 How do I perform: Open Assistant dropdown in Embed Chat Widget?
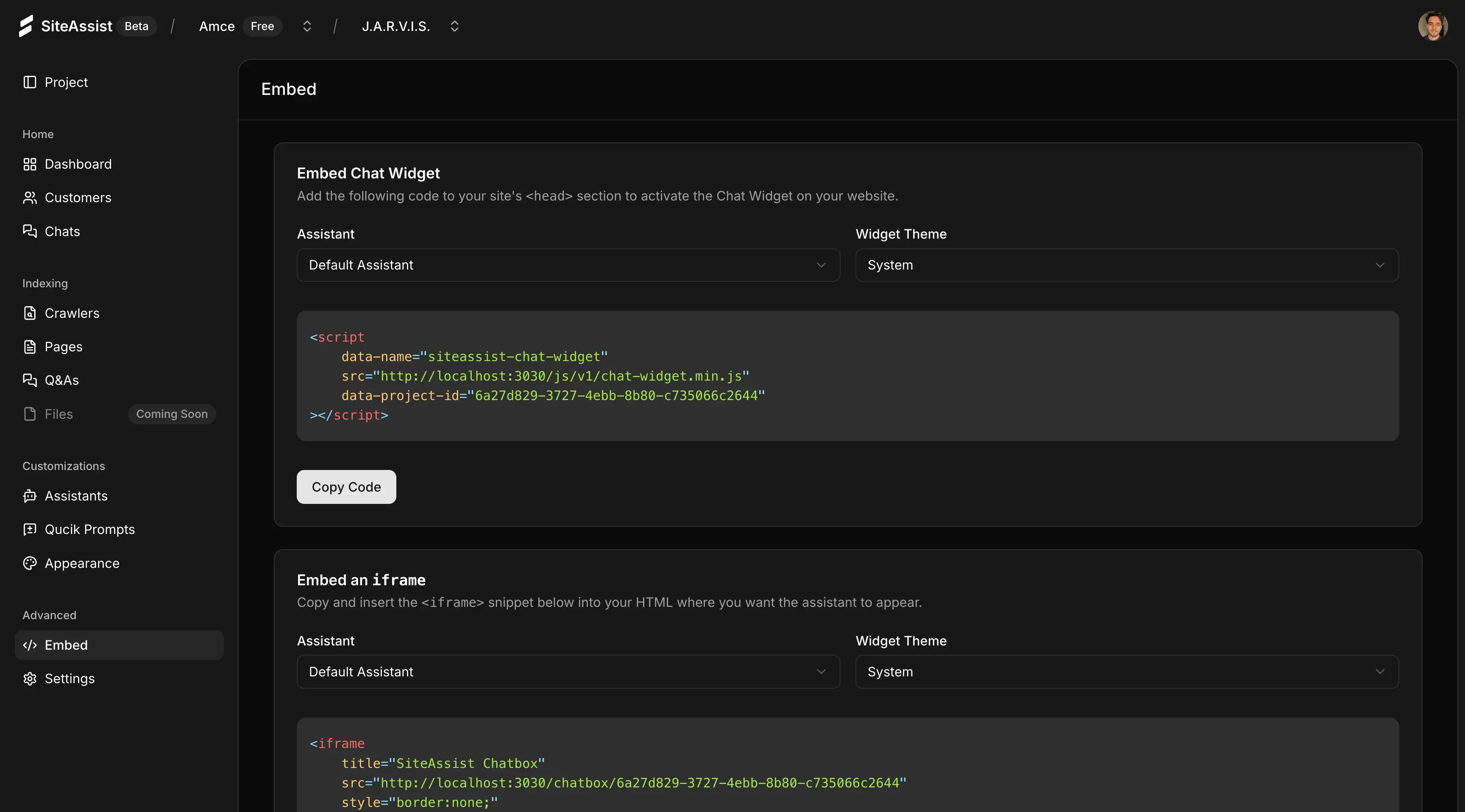(x=568, y=265)
